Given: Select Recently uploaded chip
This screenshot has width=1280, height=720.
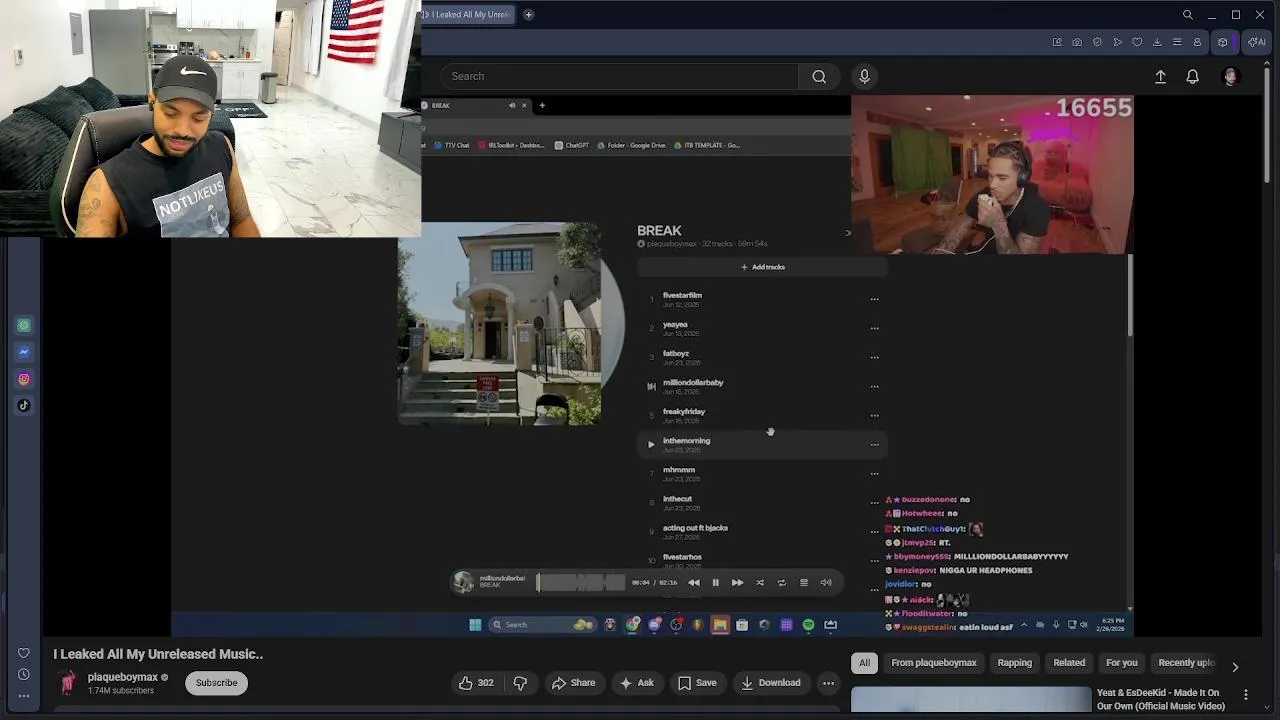Looking at the screenshot, I should (x=1186, y=663).
